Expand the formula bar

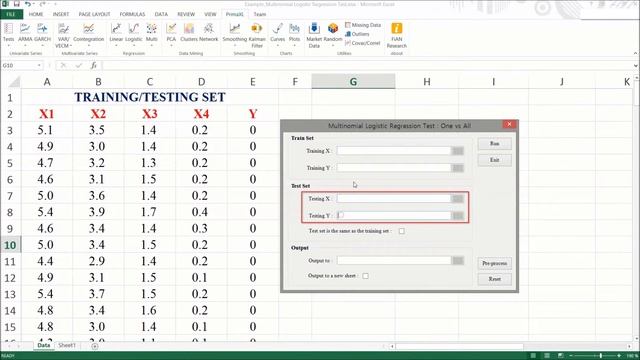coord(636,65)
